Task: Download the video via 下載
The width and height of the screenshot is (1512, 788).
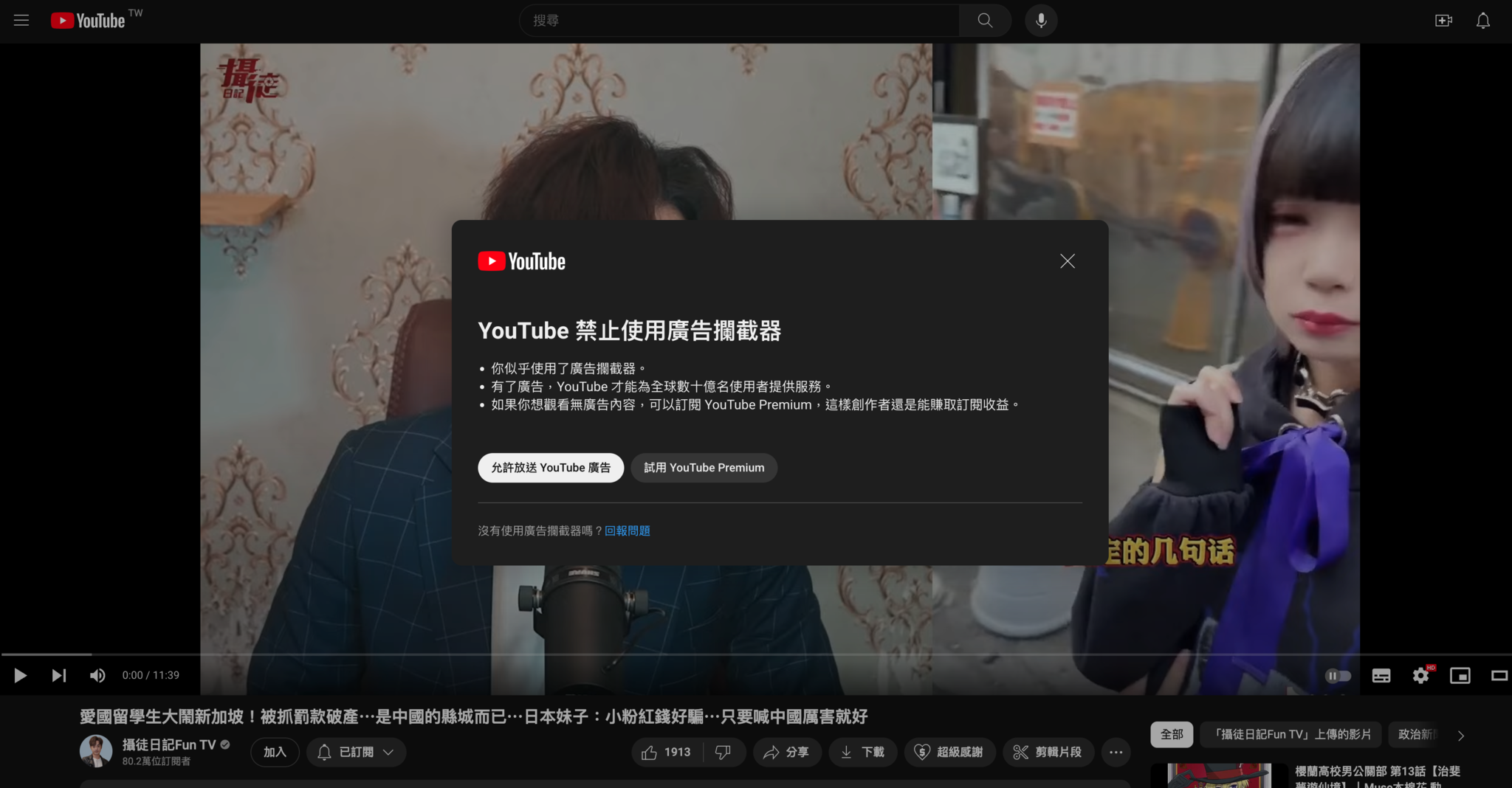Action: tap(862, 752)
